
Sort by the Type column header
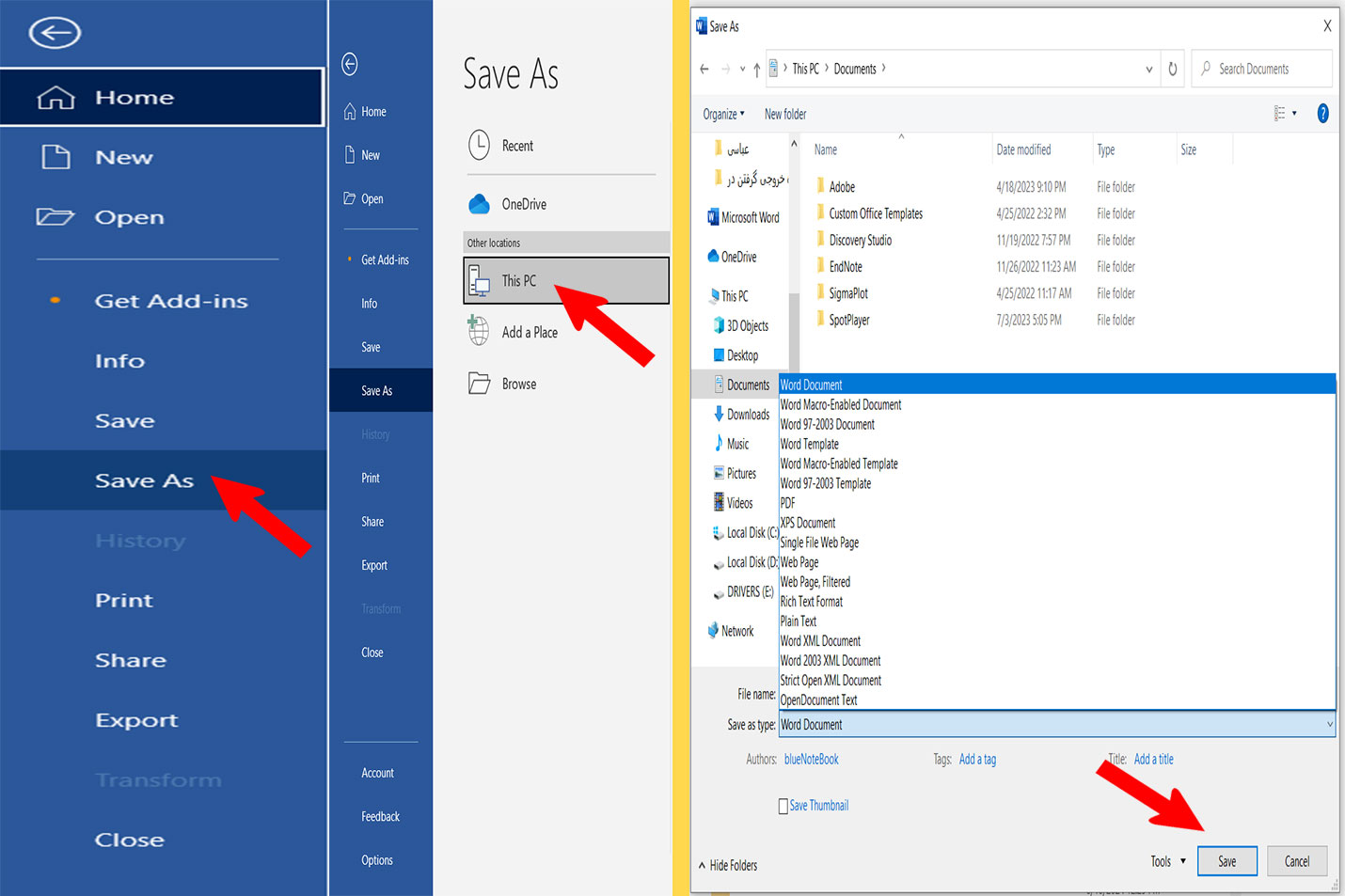coord(1105,149)
